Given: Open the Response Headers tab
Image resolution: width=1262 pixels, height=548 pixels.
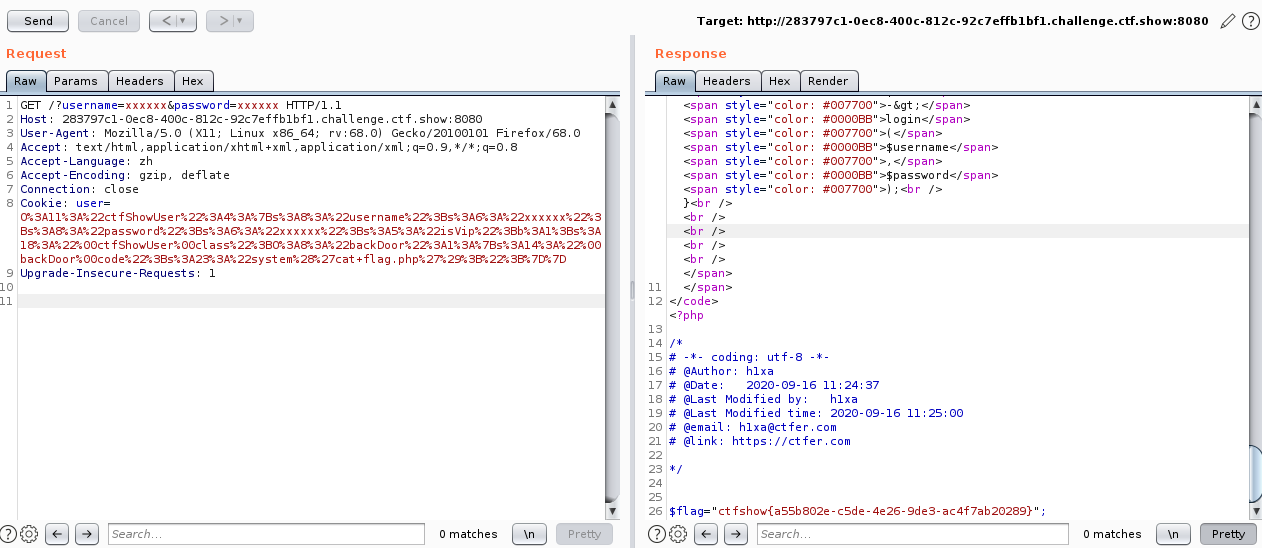Looking at the screenshot, I should pos(726,81).
